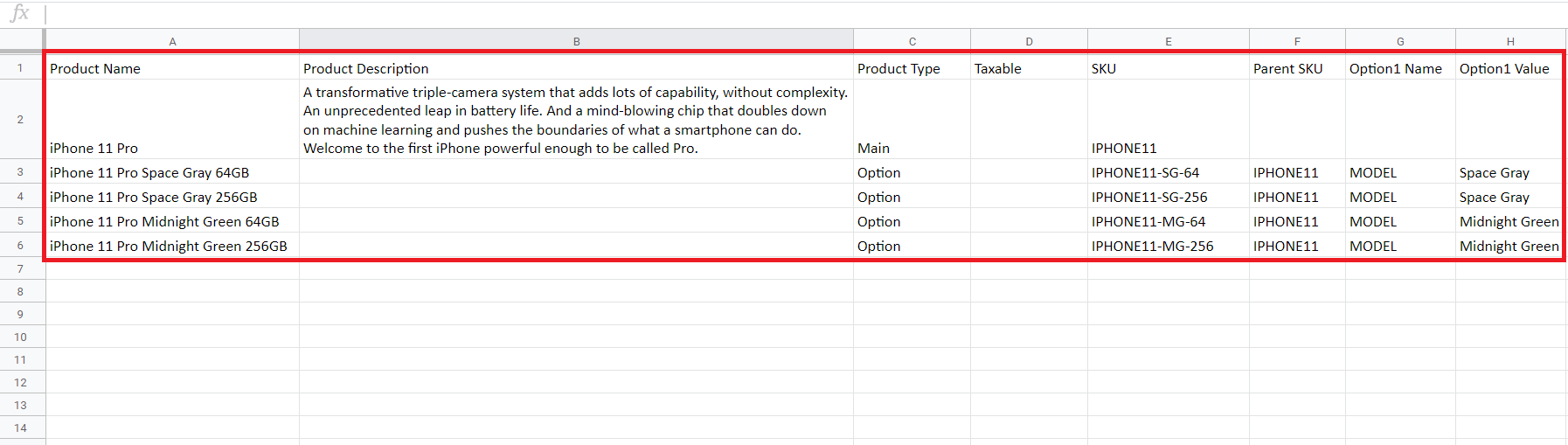
Task: Click the fx formula bar icon
Action: 19,13
